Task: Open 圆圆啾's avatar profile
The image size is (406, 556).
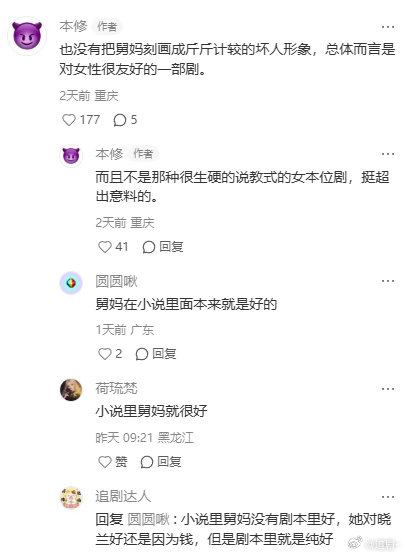Action: click(71, 283)
